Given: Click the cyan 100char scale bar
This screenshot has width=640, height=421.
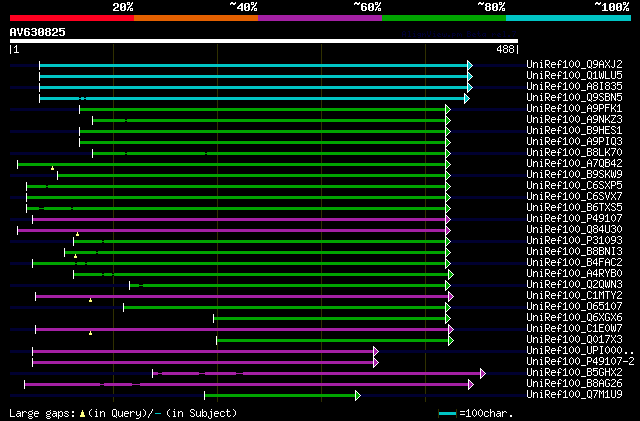Looking at the screenshot, I should coord(447,414).
